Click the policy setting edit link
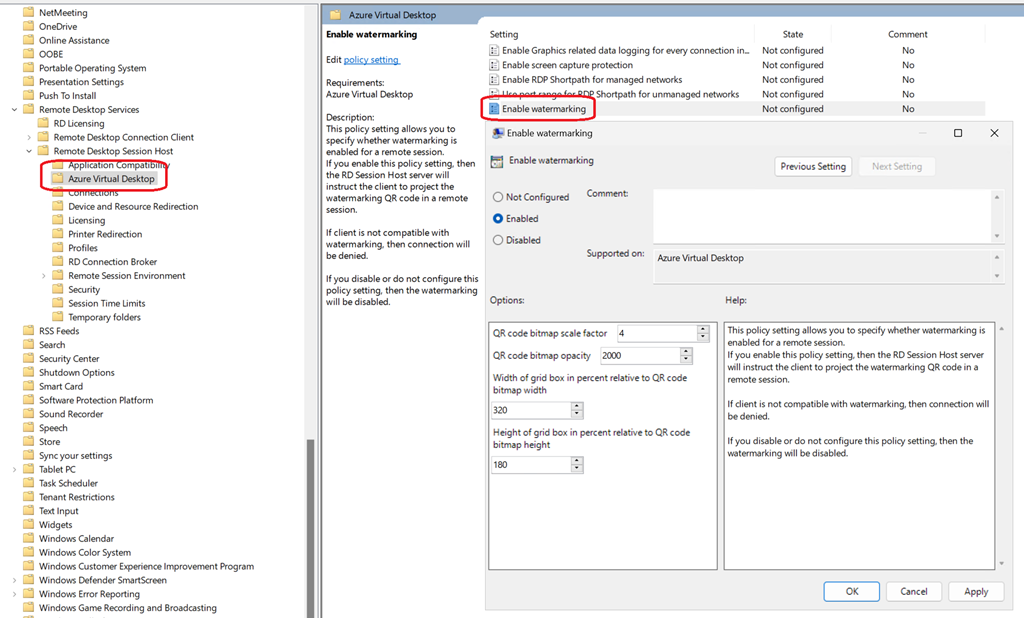This screenshot has width=1024, height=618. pyautogui.click(x=372, y=59)
